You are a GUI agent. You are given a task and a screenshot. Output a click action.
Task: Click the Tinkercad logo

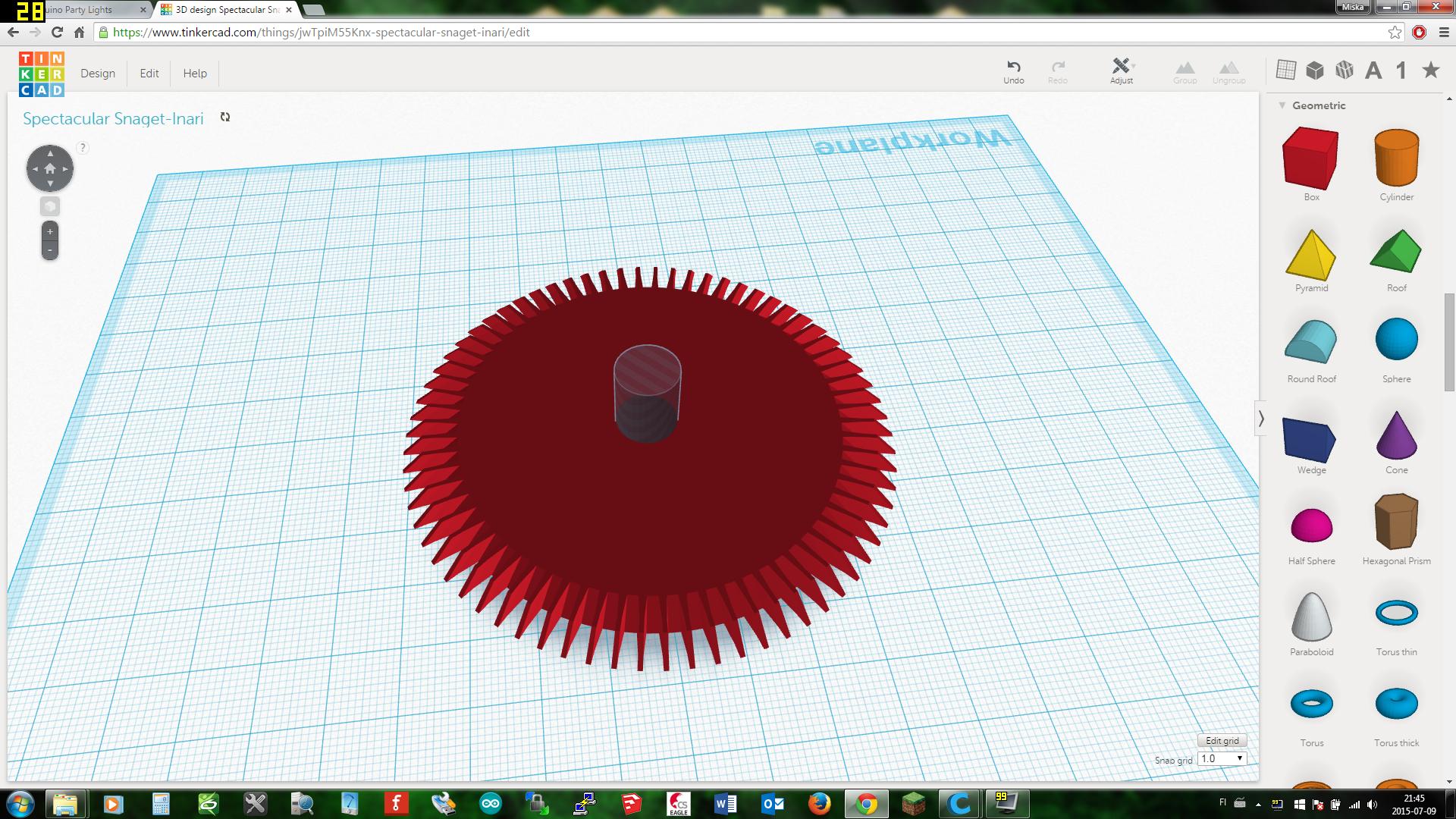42,74
